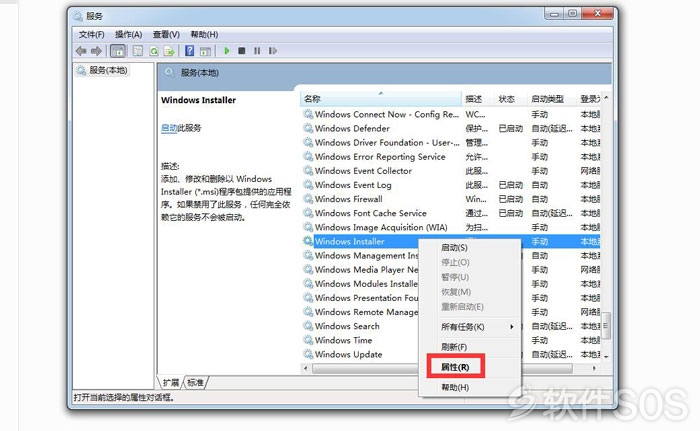Switch to the 扩展 tab
This screenshot has width=700, height=431.
171,382
